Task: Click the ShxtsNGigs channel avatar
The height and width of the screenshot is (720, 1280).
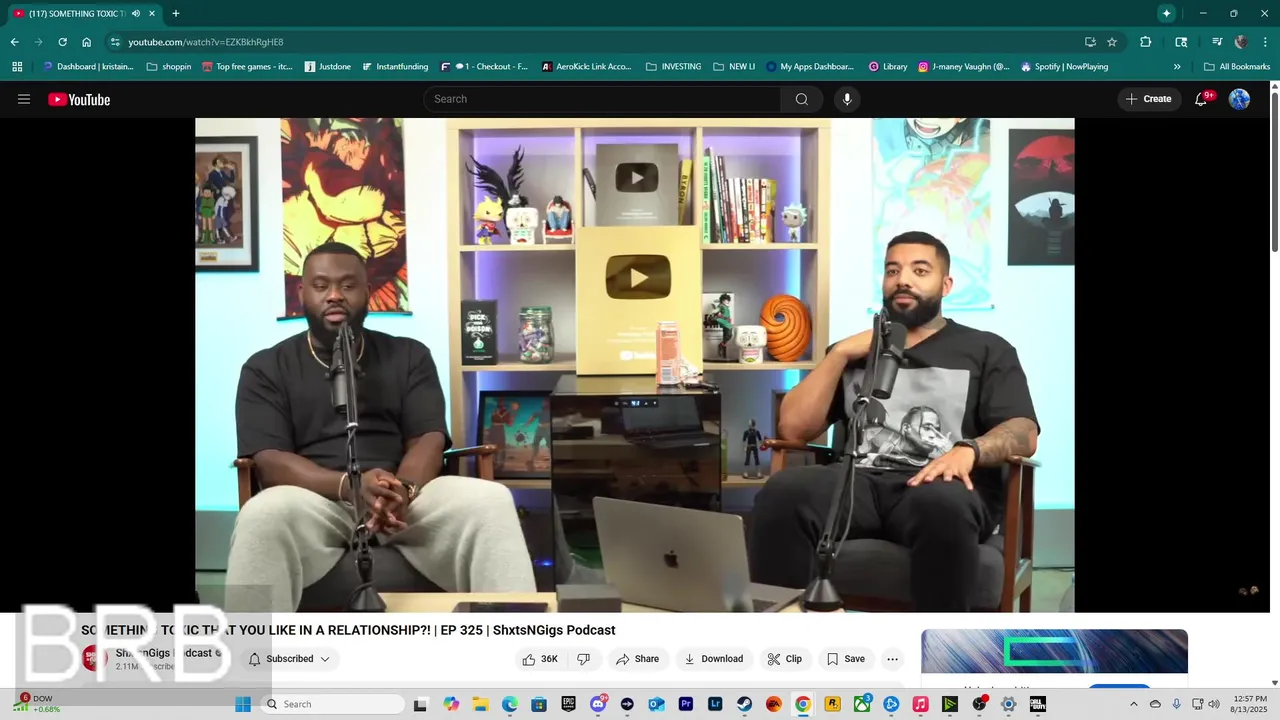Action: (x=94, y=658)
